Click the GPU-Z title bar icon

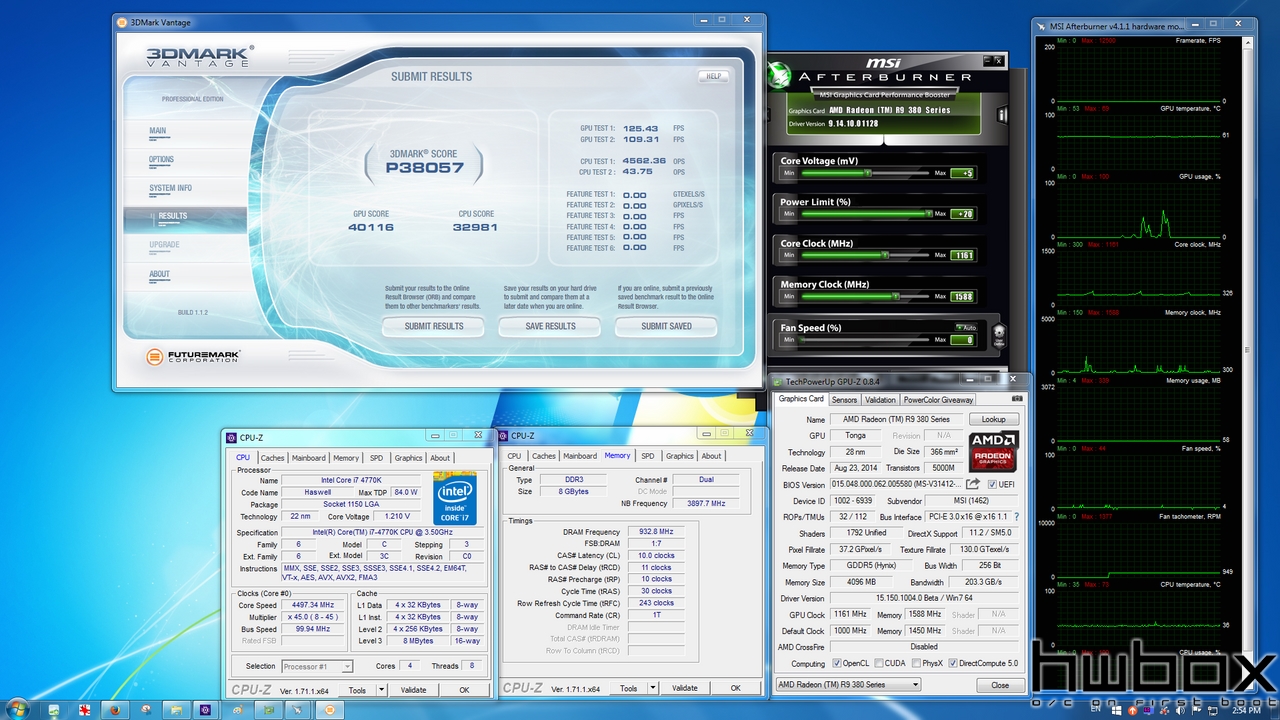click(780, 381)
